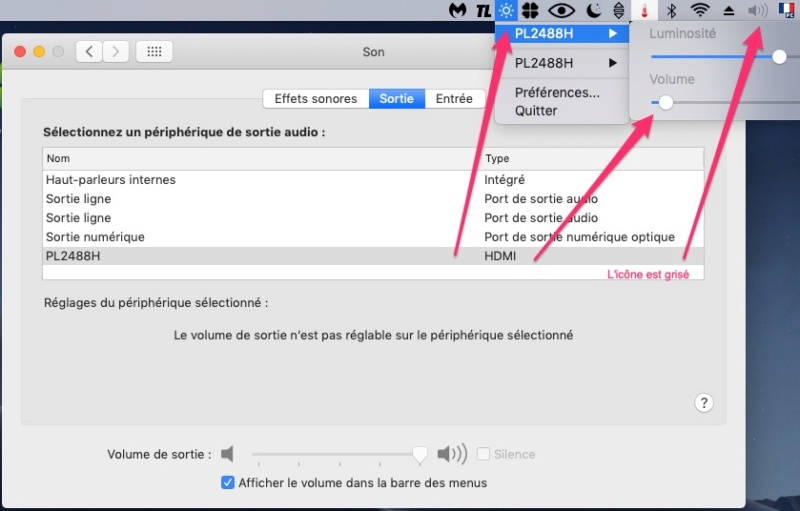Go forward with the right chevron button
Viewport: 800px width, 511px height.
[x=116, y=52]
